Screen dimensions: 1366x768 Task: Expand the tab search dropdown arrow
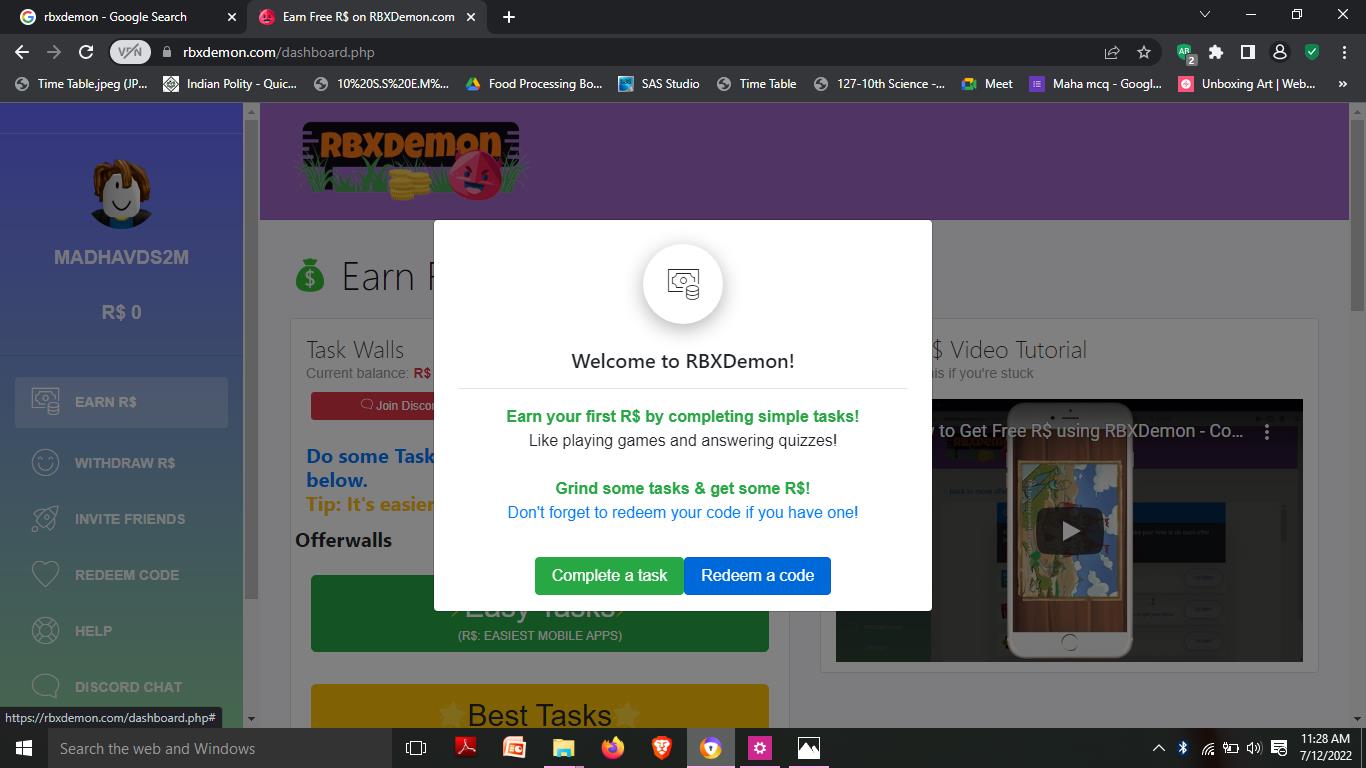click(1205, 15)
